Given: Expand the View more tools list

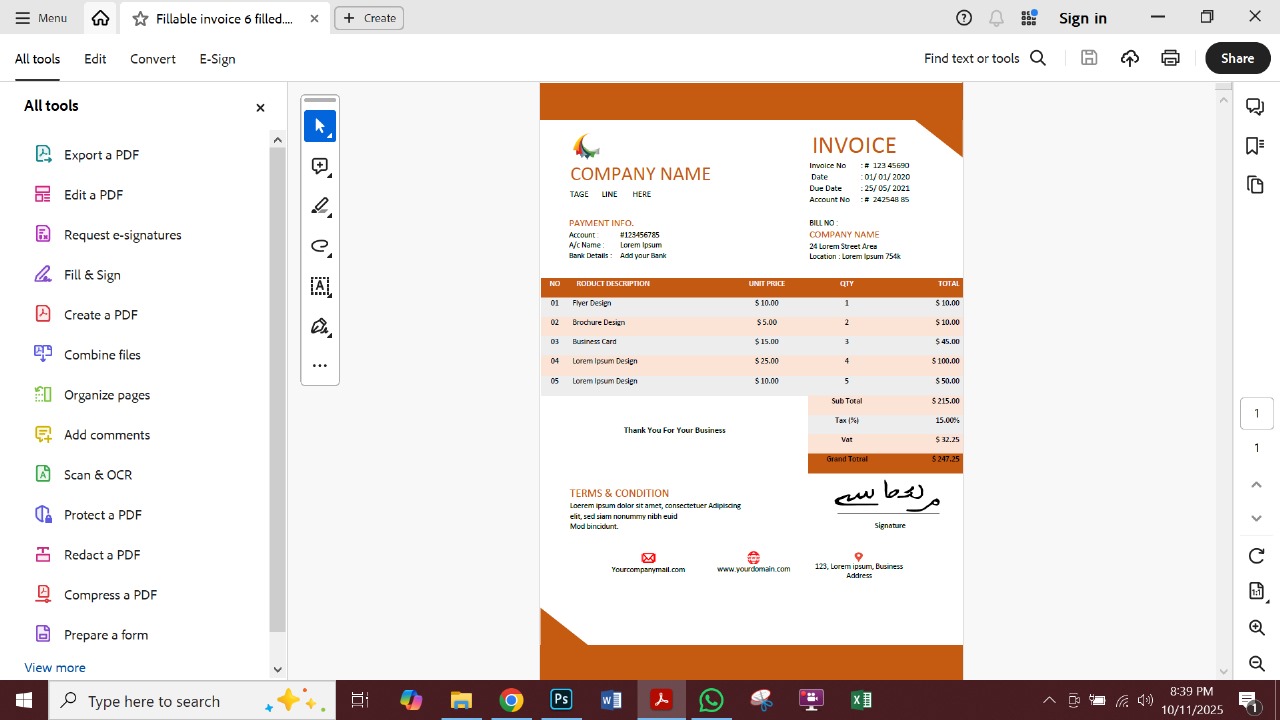Looking at the screenshot, I should coord(55,667).
